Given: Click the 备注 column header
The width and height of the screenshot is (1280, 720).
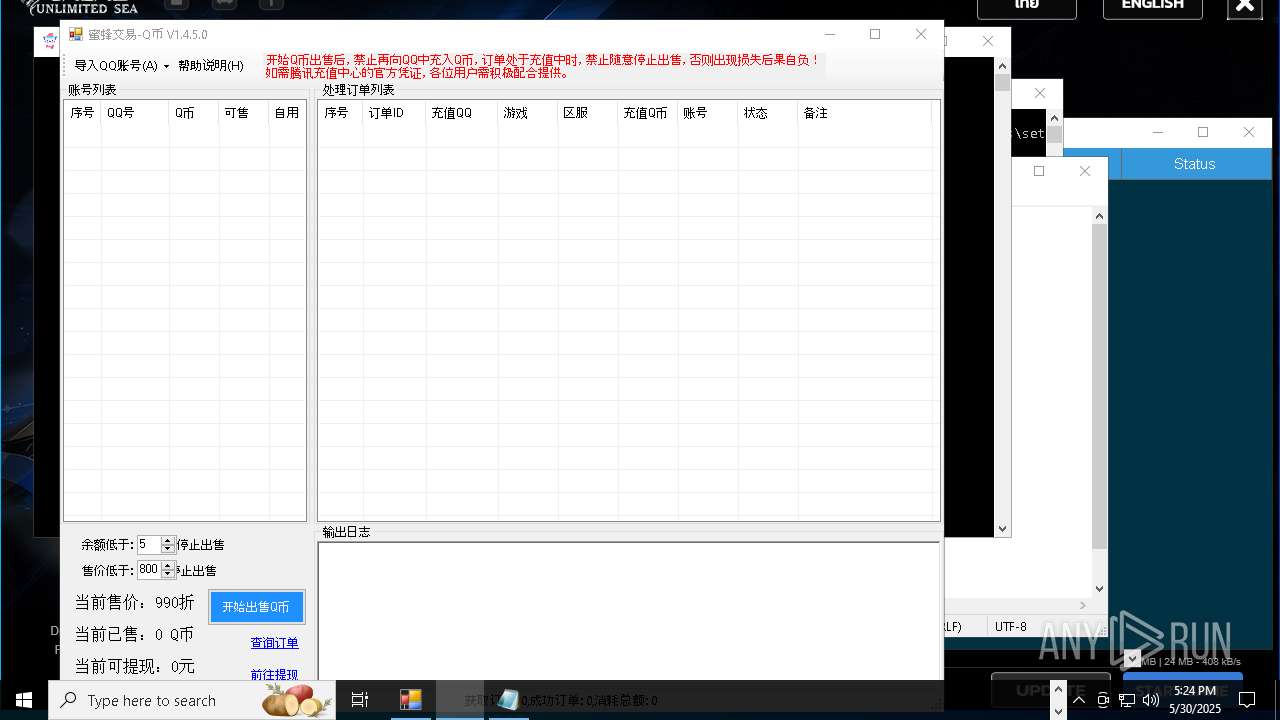Looking at the screenshot, I should (x=864, y=113).
